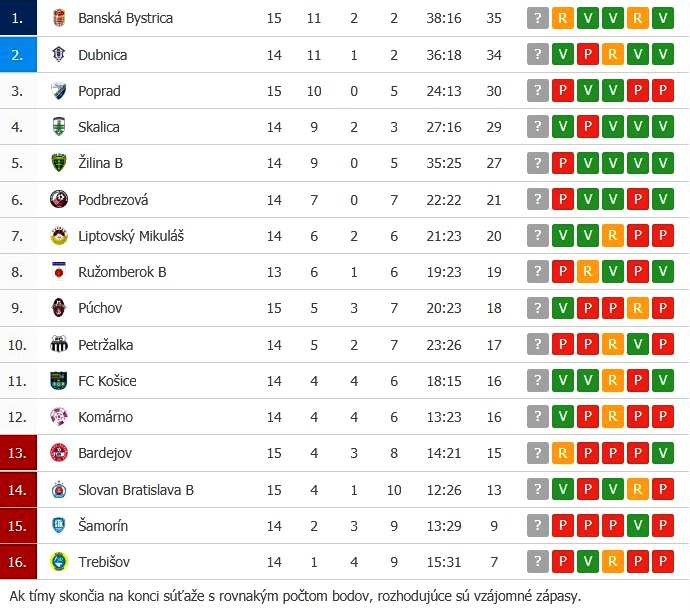Viewport: 690px width, 612px height.
Task: Click the Žilina B shield logo
Action: click(59, 163)
